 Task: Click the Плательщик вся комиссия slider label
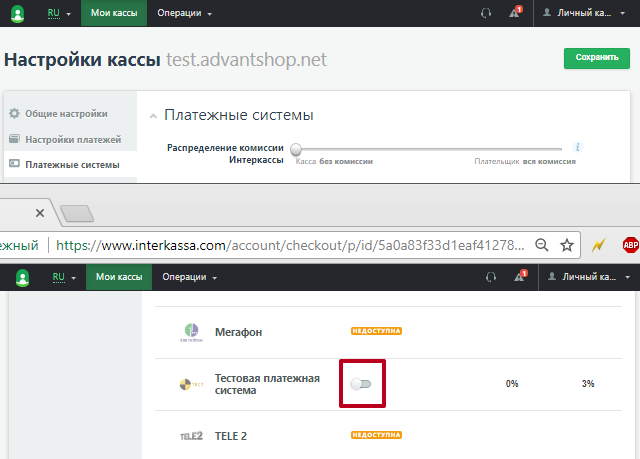coord(525,161)
